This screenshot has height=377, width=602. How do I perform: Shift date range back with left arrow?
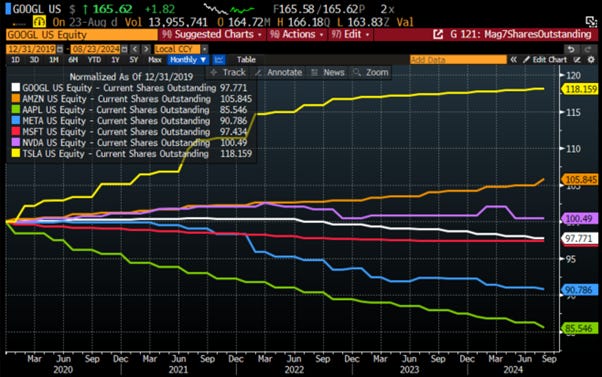pyautogui.click(x=134, y=49)
